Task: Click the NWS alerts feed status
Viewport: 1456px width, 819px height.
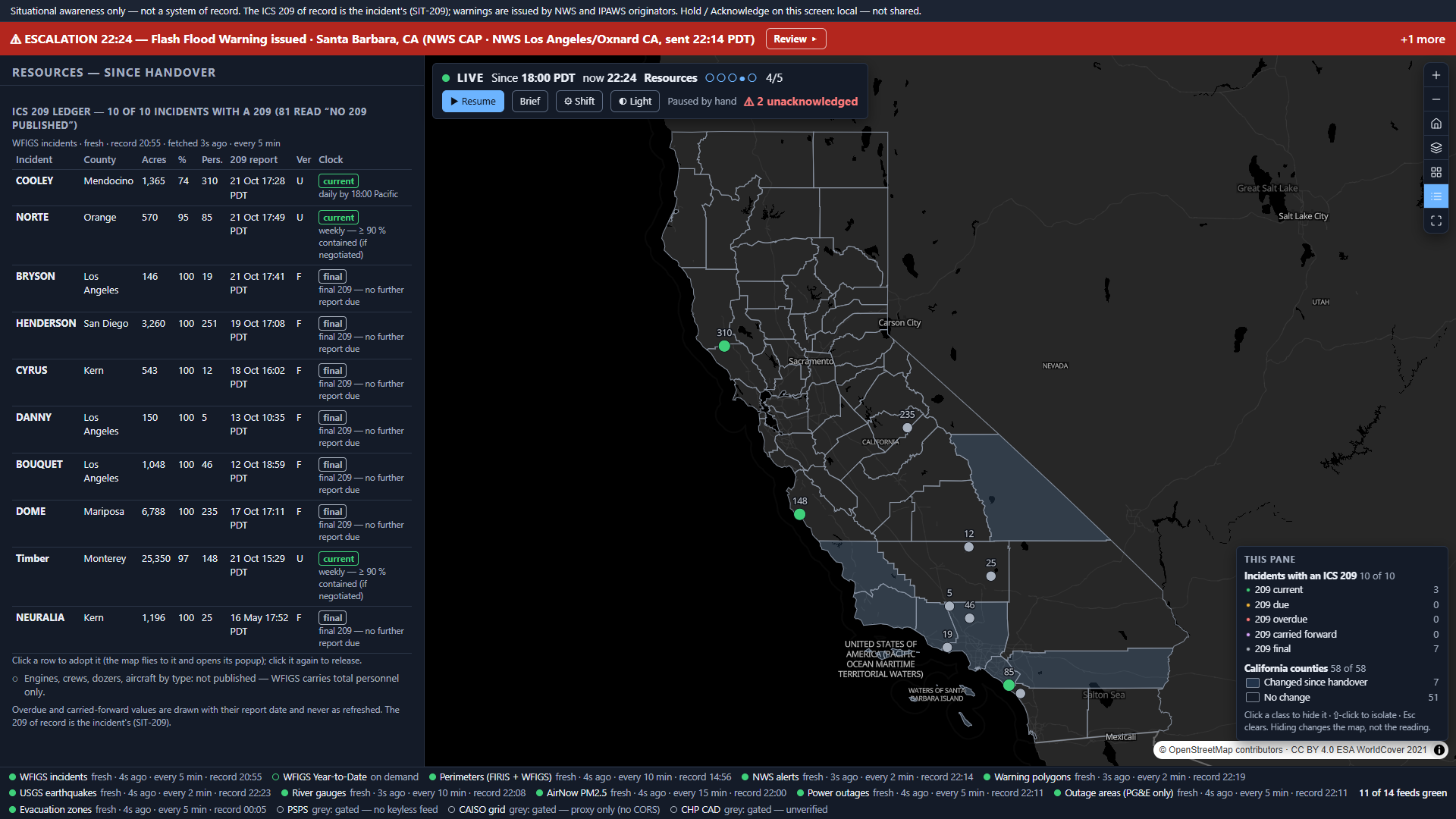Action: 858,777
